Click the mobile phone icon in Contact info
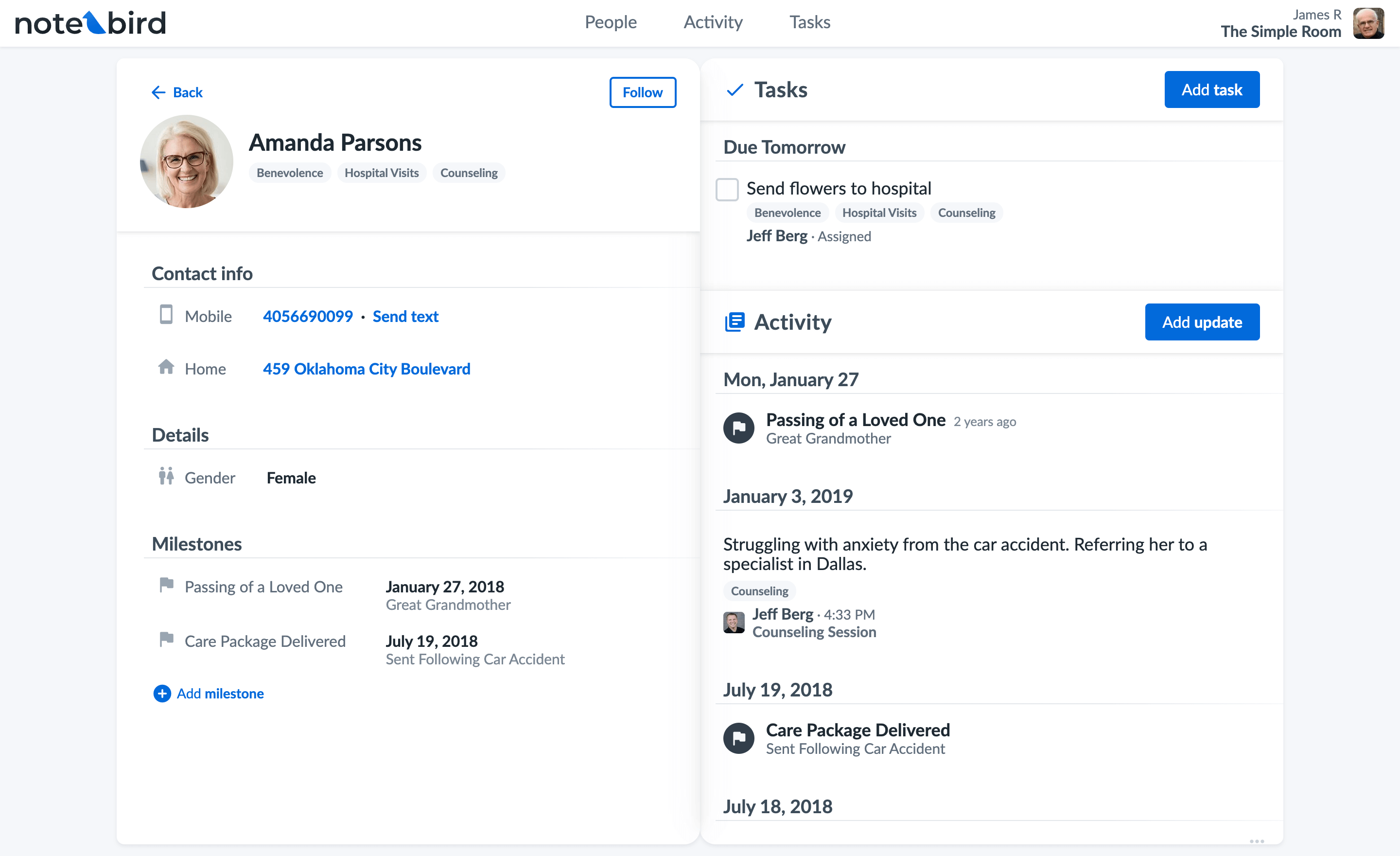1400x856 pixels. (x=166, y=316)
